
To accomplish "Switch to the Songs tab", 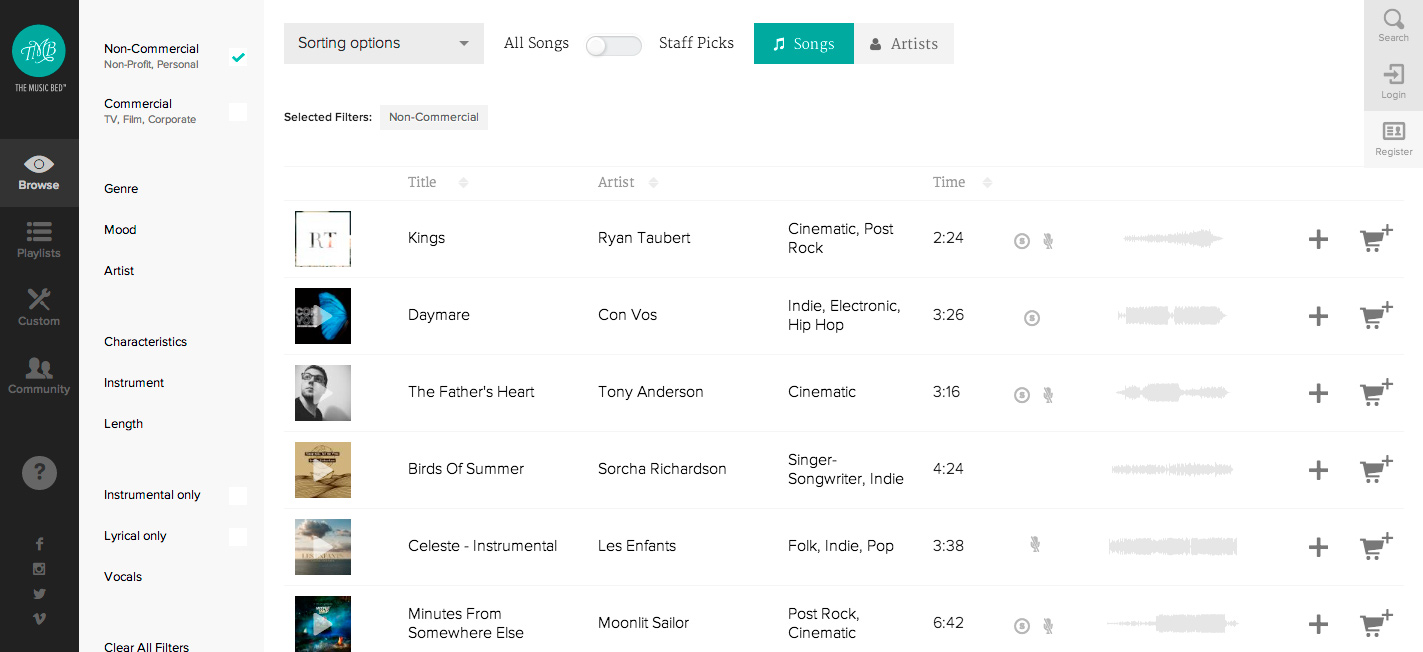I will (804, 43).
